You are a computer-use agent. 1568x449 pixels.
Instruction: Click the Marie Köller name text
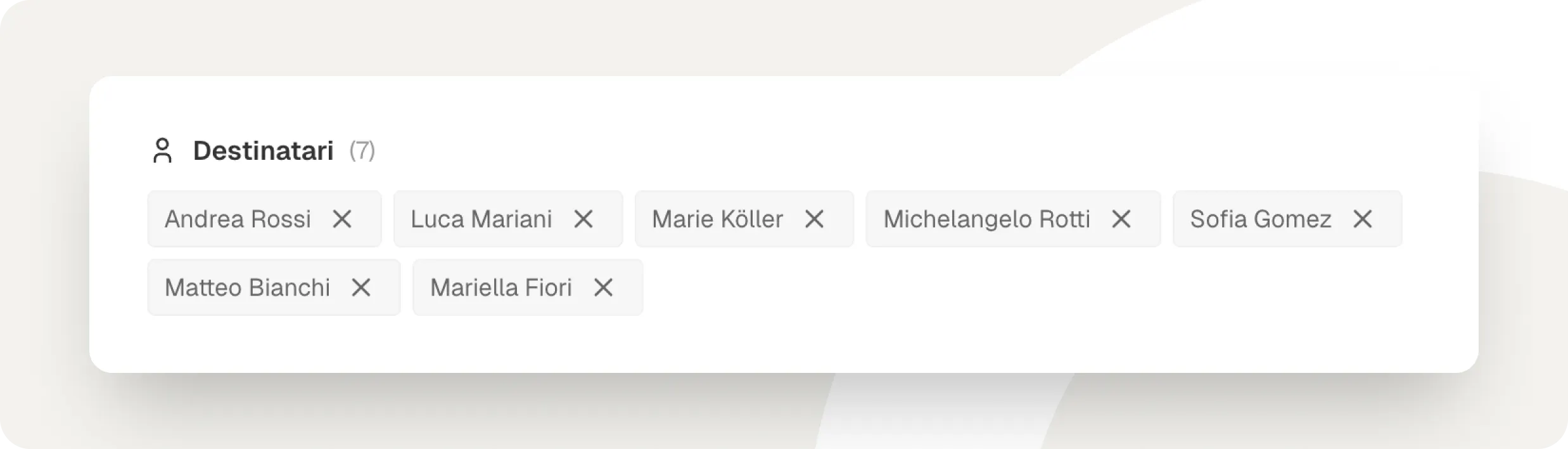click(x=717, y=219)
